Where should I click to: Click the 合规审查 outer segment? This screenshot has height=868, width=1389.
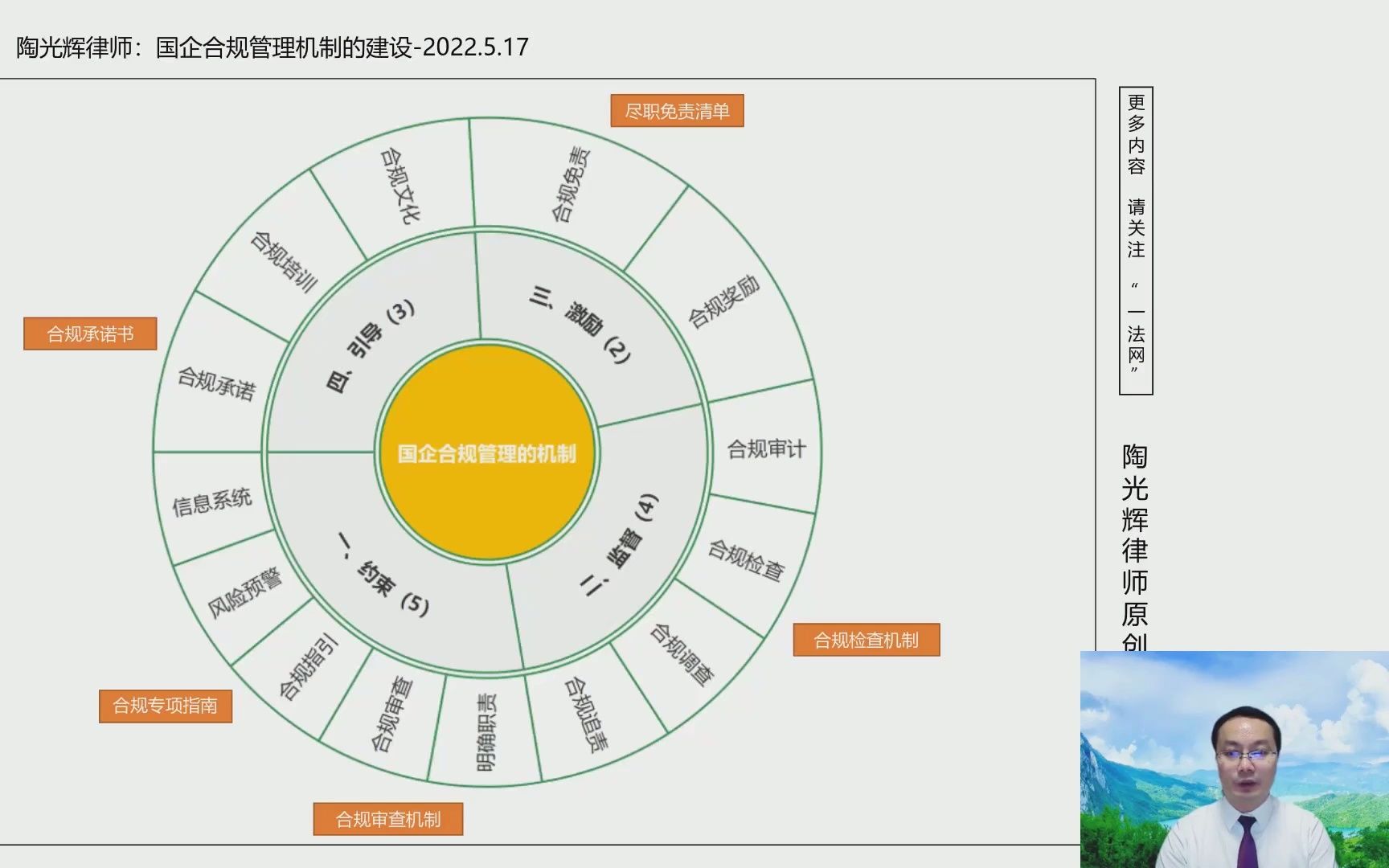[x=391, y=714]
